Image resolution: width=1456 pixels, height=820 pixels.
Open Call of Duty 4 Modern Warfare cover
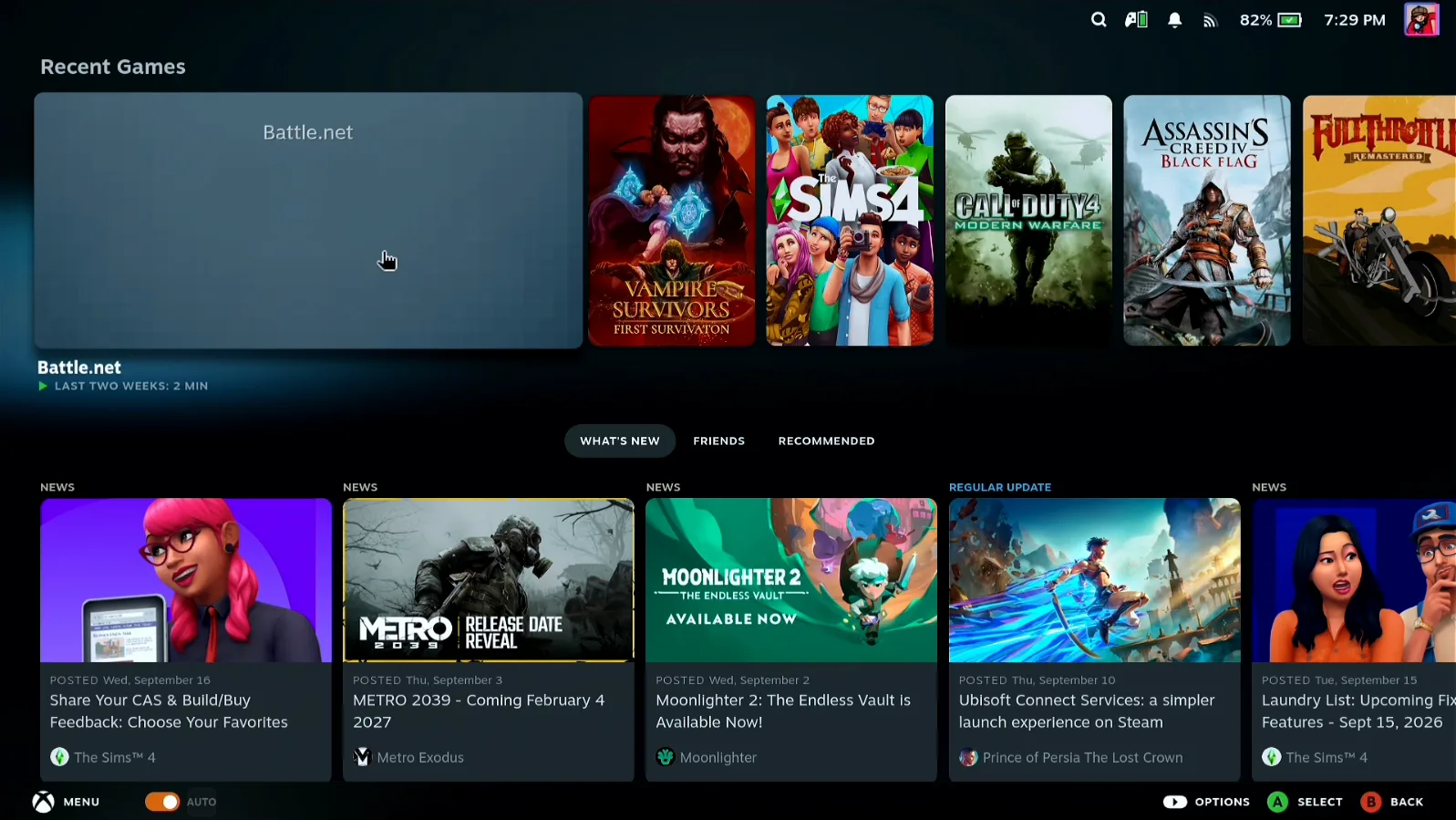click(1028, 220)
